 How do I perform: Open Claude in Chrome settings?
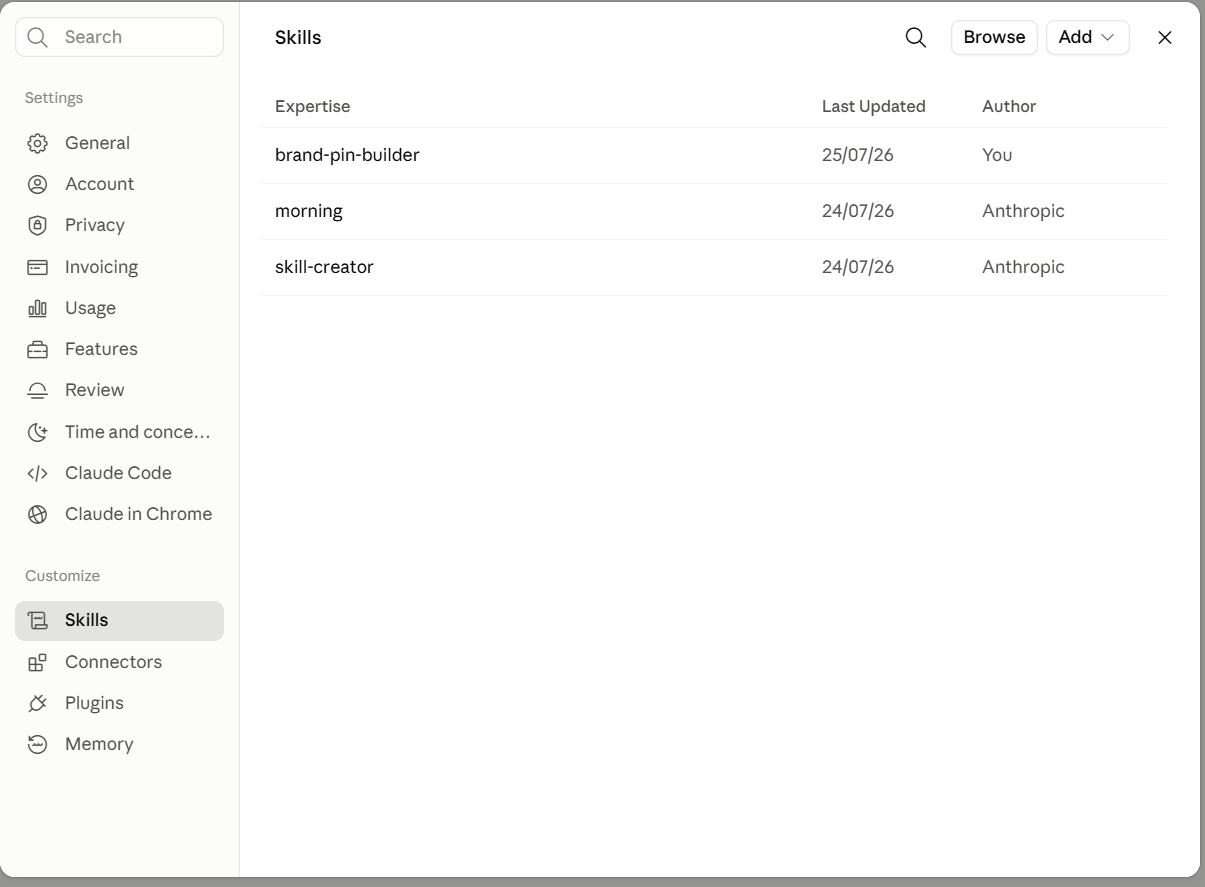[119, 514]
